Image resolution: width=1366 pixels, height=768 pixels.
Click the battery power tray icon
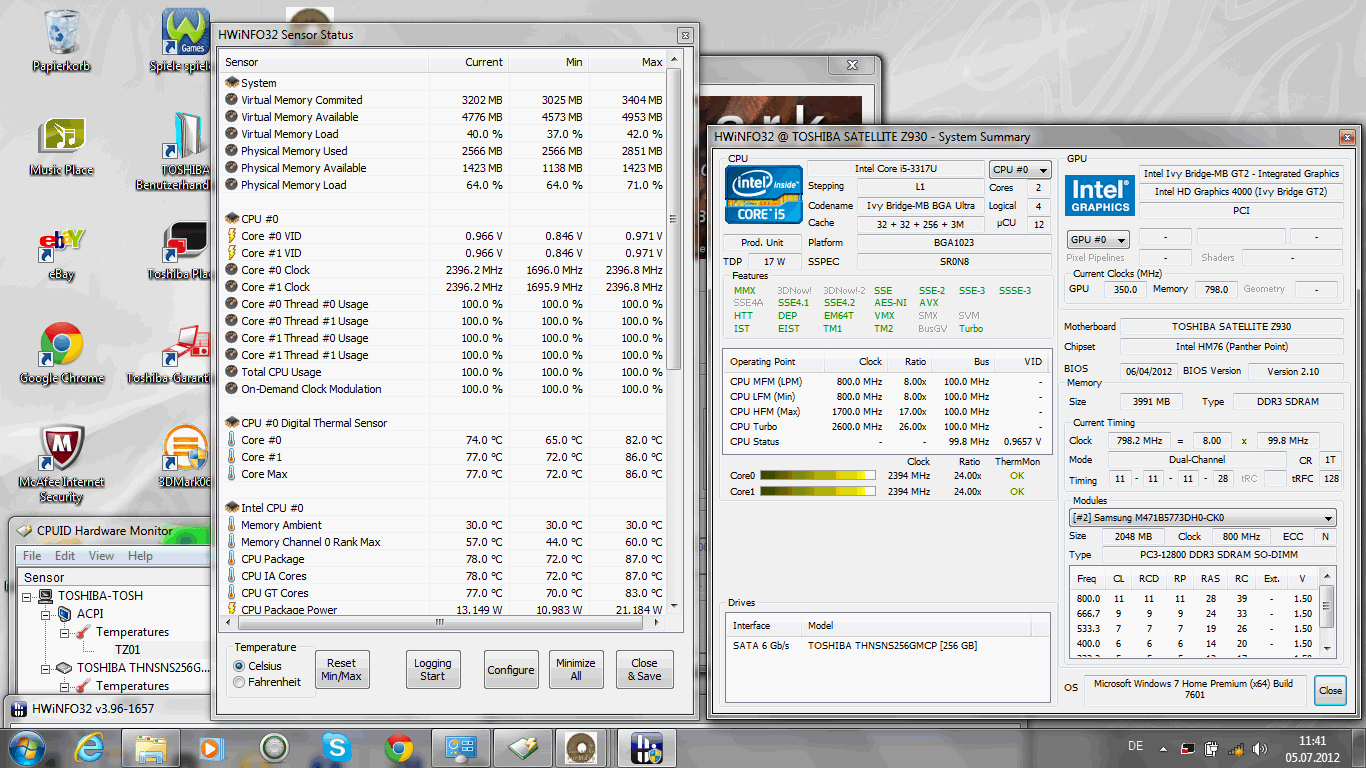click(1211, 748)
